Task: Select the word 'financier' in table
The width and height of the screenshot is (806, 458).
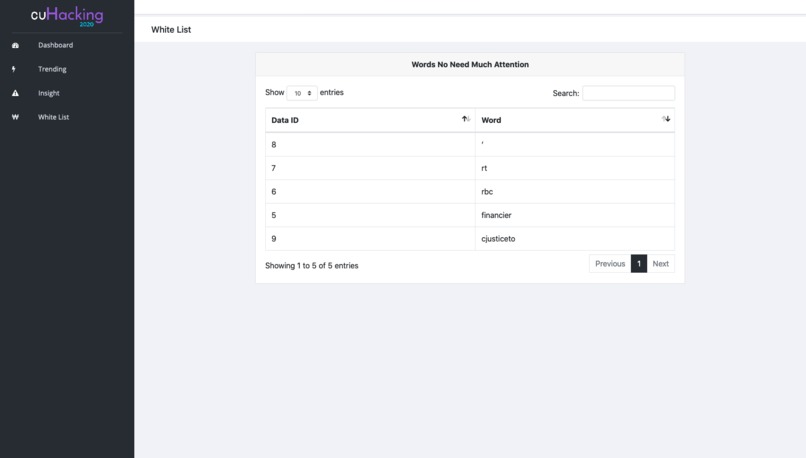Action: tap(496, 215)
